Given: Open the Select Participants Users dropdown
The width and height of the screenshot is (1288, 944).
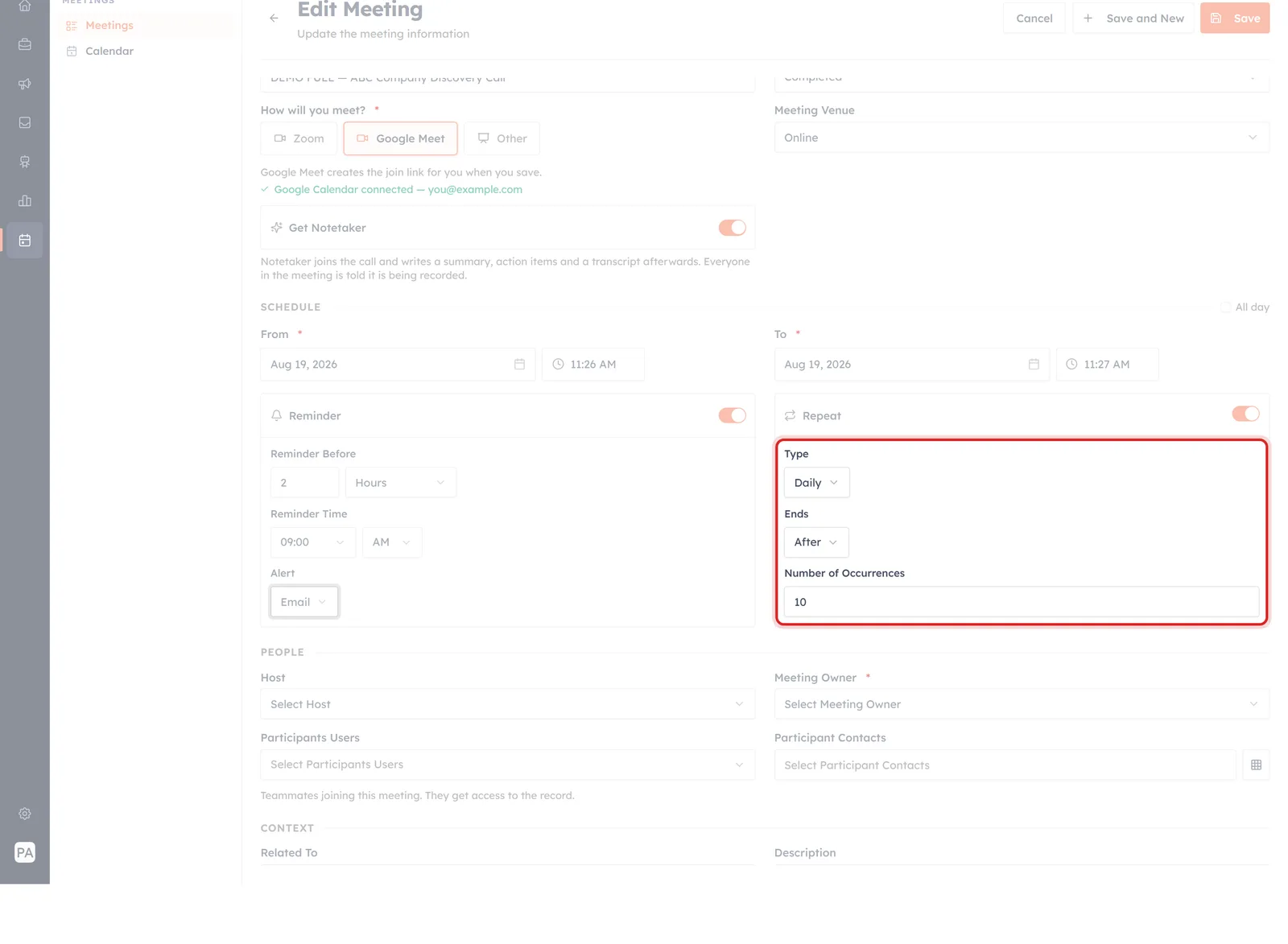Looking at the screenshot, I should click(508, 765).
